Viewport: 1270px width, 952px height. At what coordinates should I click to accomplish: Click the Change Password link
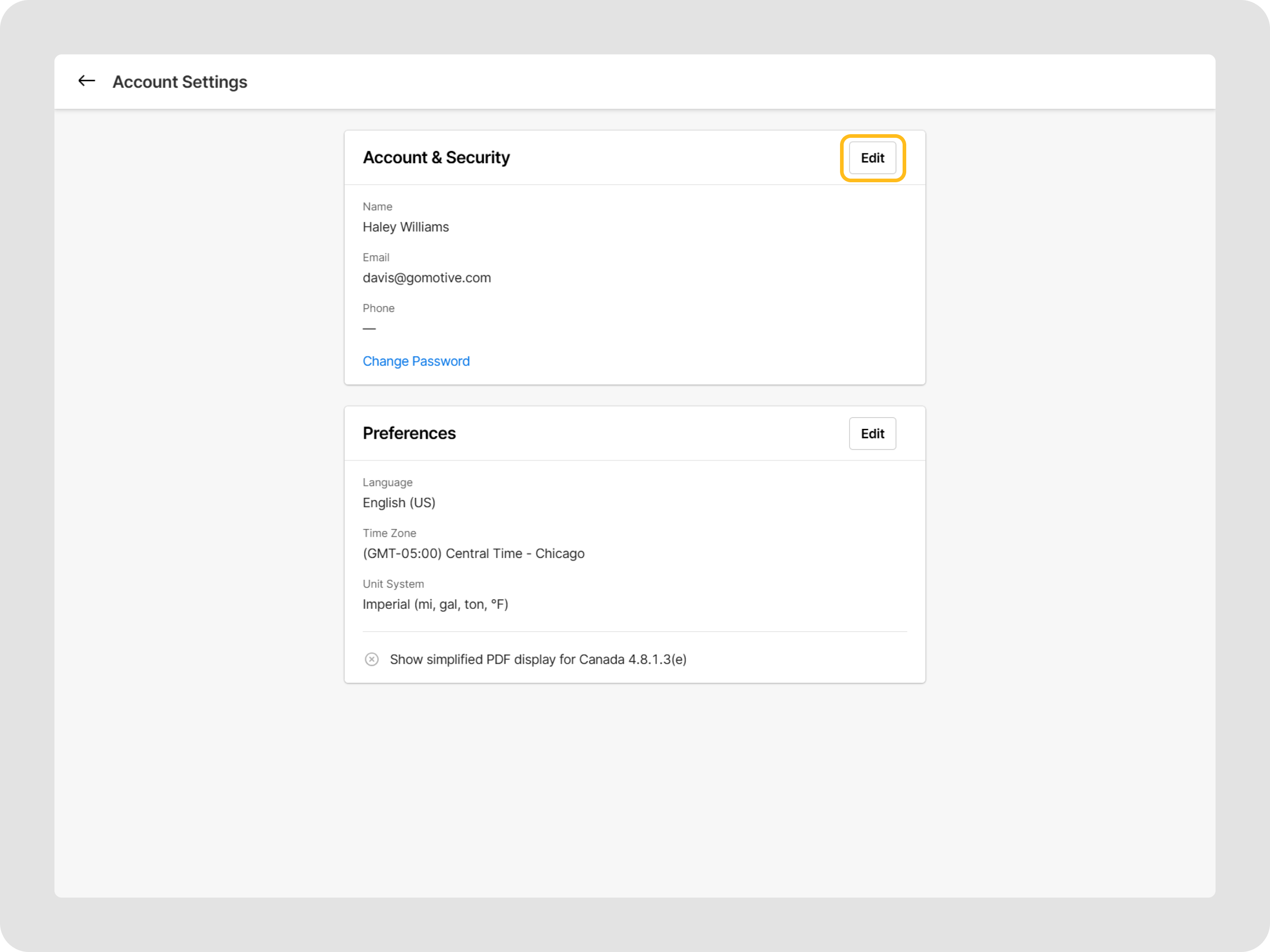point(416,361)
